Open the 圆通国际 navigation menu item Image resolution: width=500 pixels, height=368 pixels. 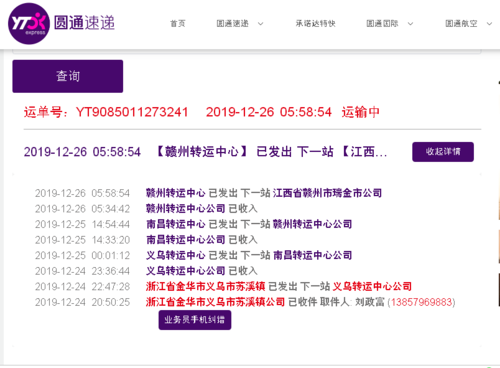tap(382, 23)
